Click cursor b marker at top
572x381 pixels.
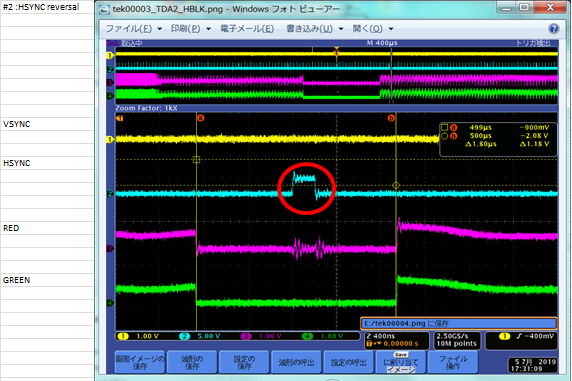point(391,118)
